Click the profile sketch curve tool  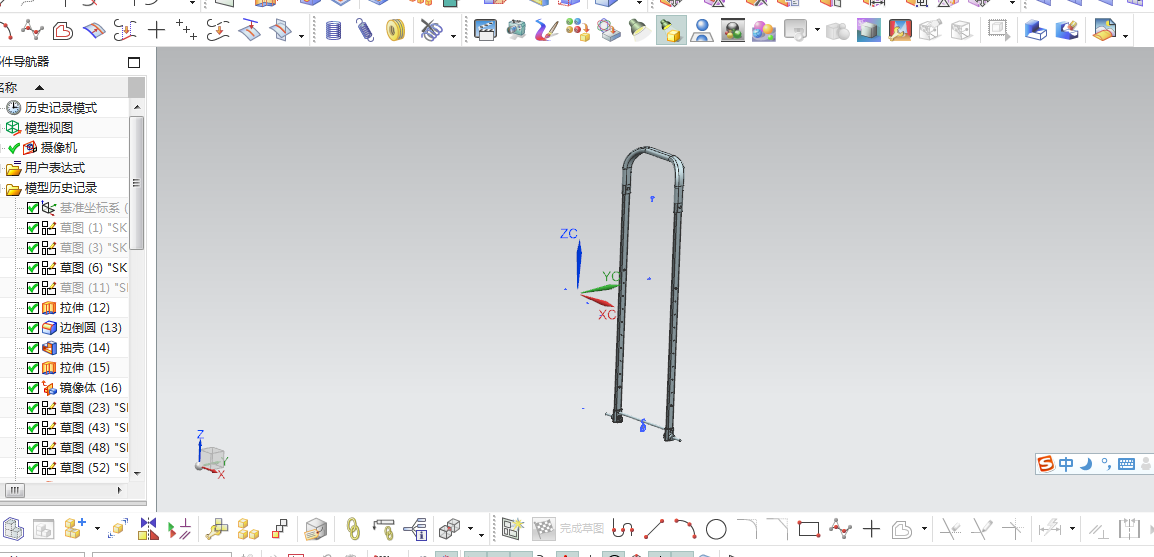click(623, 528)
